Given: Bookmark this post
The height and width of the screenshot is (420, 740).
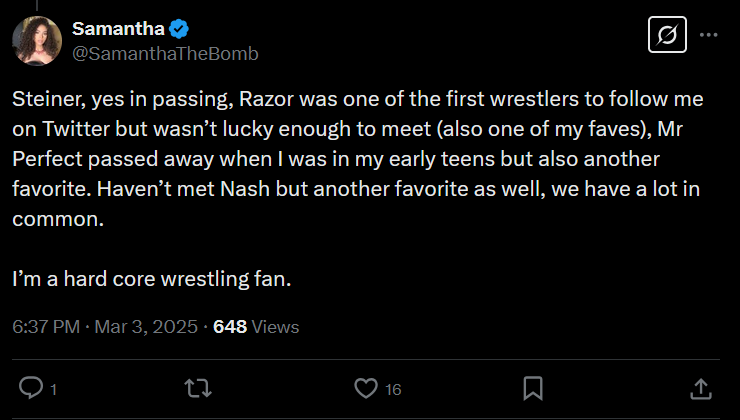Looking at the screenshot, I should click(x=534, y=388).
